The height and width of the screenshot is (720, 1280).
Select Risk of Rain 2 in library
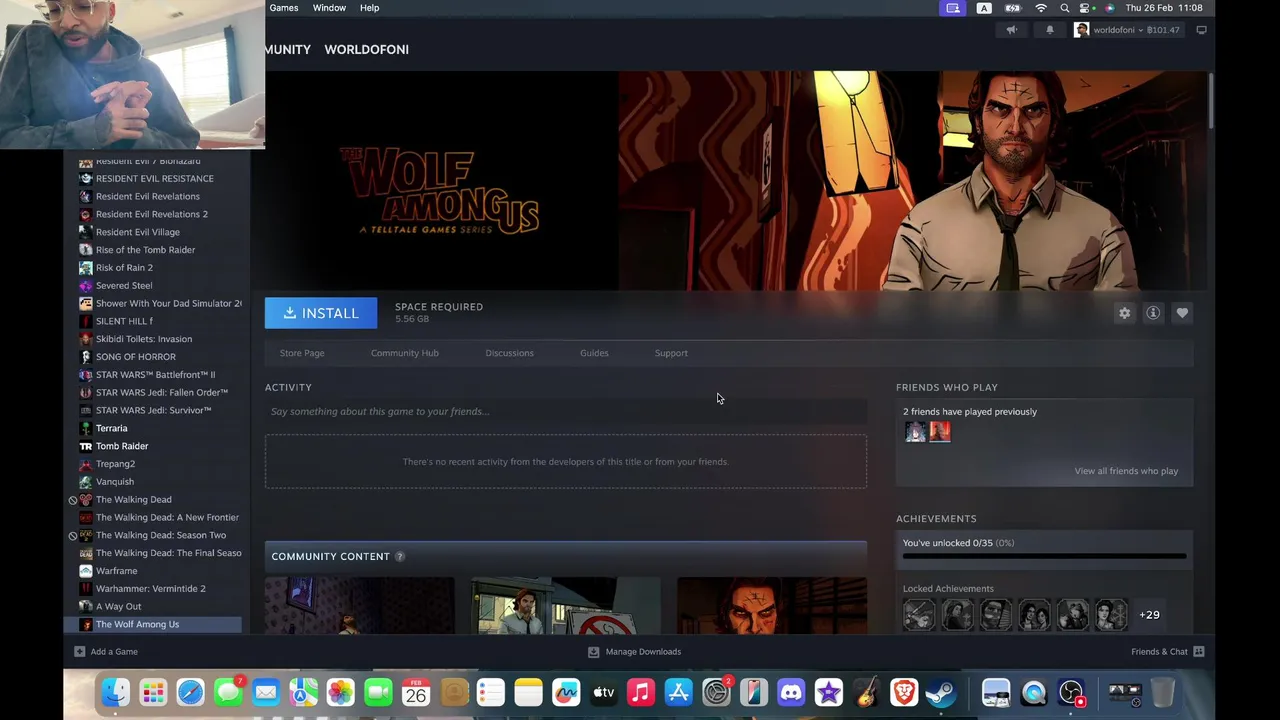click(x=124, y=268)
